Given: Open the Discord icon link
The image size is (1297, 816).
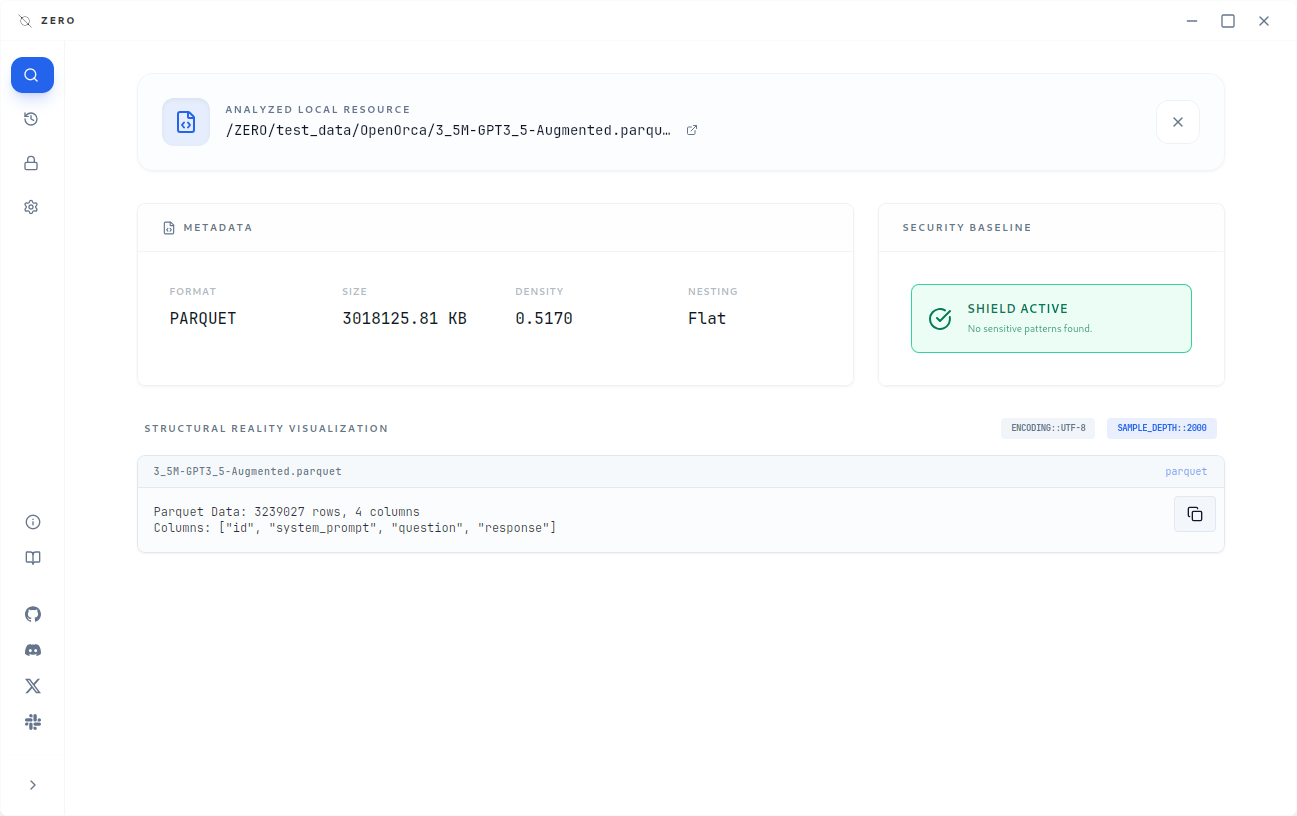Looking at the screenshot, I should tap(33, 650).
